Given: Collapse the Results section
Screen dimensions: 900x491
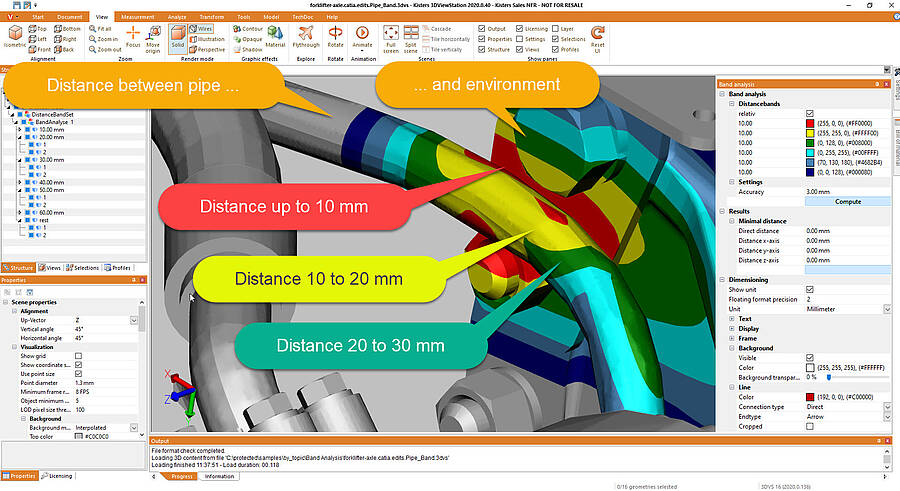Looking at the screenshot, I should pos(722,211).
